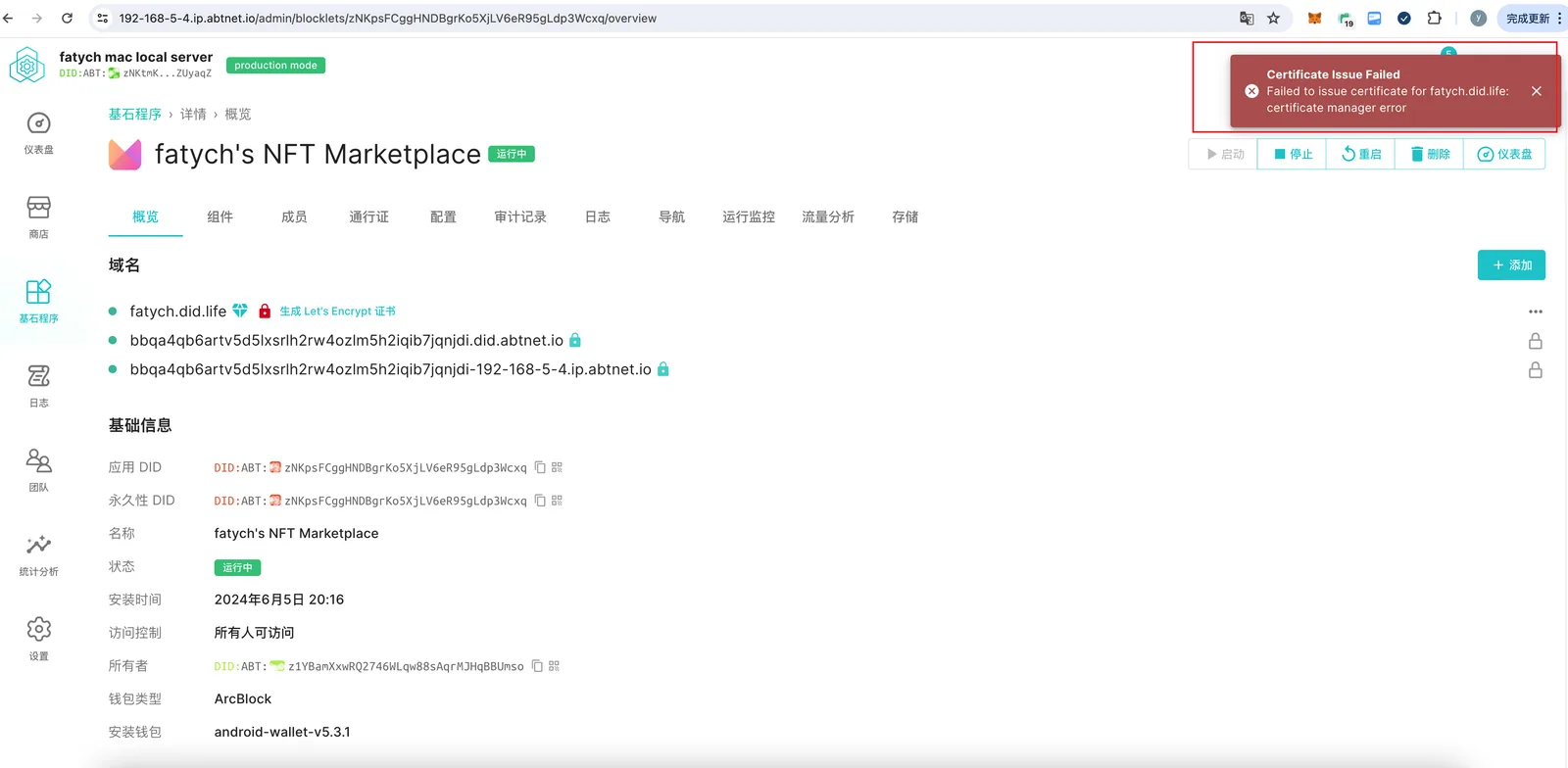This screenshot has height=768, width=1568.
Task: Open 团队 in the left sidebar
Action: (38, 470)
